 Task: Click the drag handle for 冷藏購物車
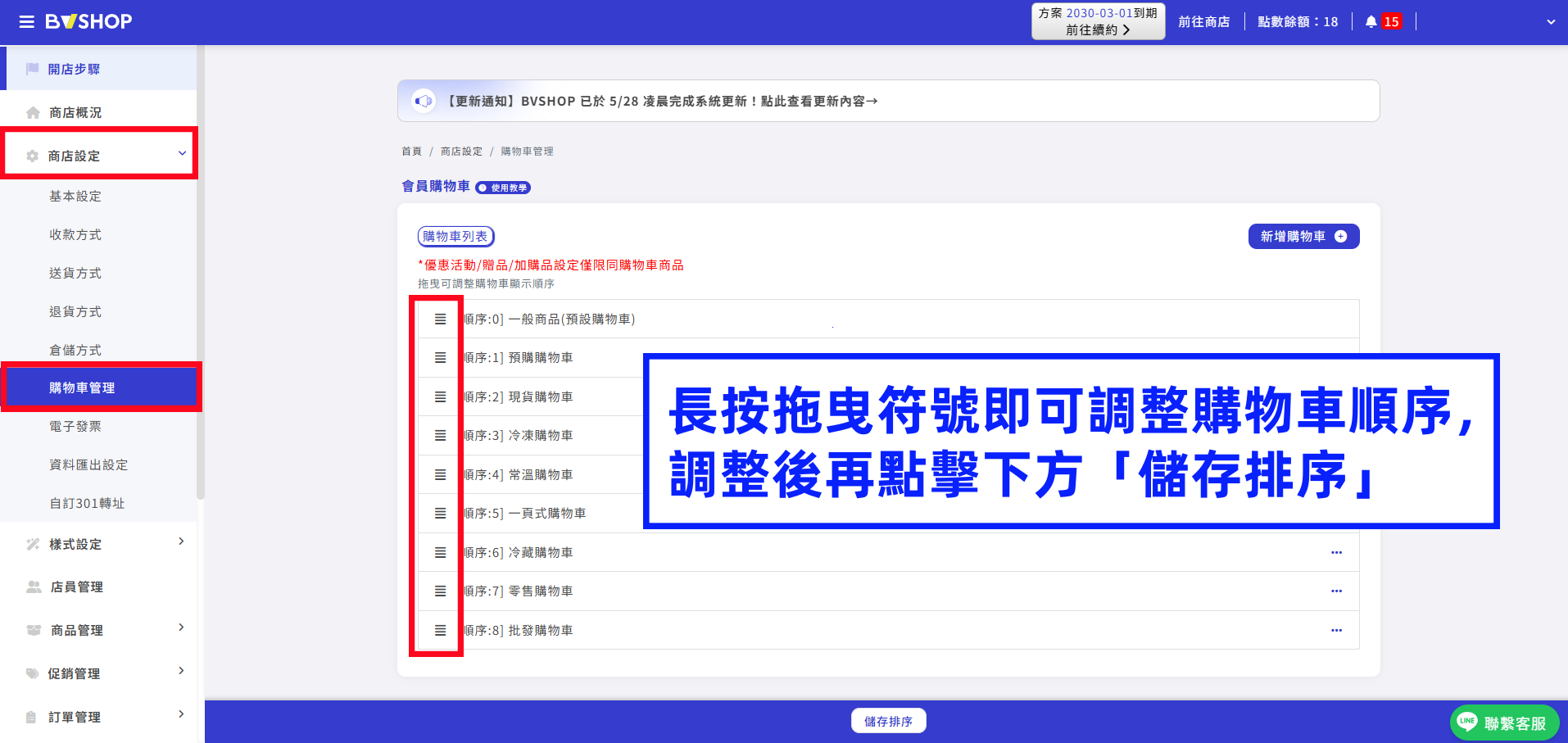(x=440, y=552)
